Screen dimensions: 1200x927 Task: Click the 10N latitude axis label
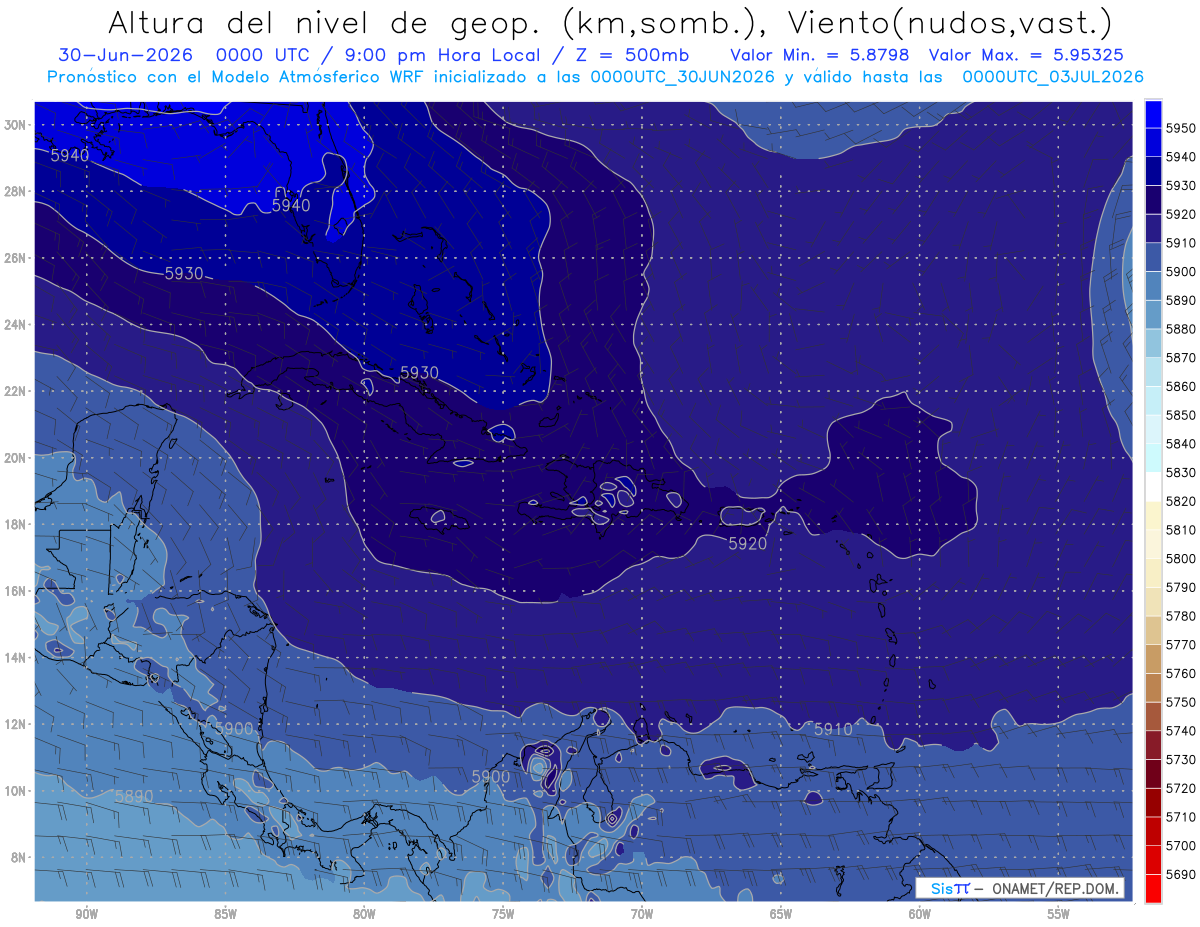coord(15,791)
